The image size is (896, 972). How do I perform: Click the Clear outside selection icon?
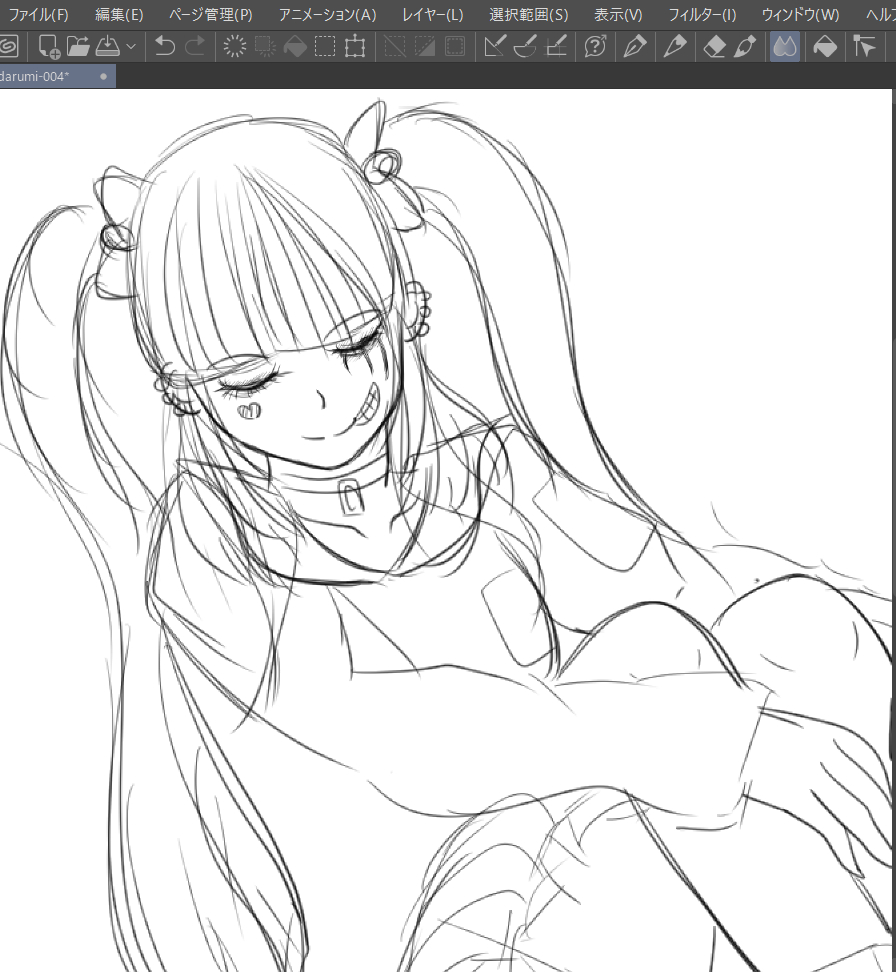(x=265, y=46)
